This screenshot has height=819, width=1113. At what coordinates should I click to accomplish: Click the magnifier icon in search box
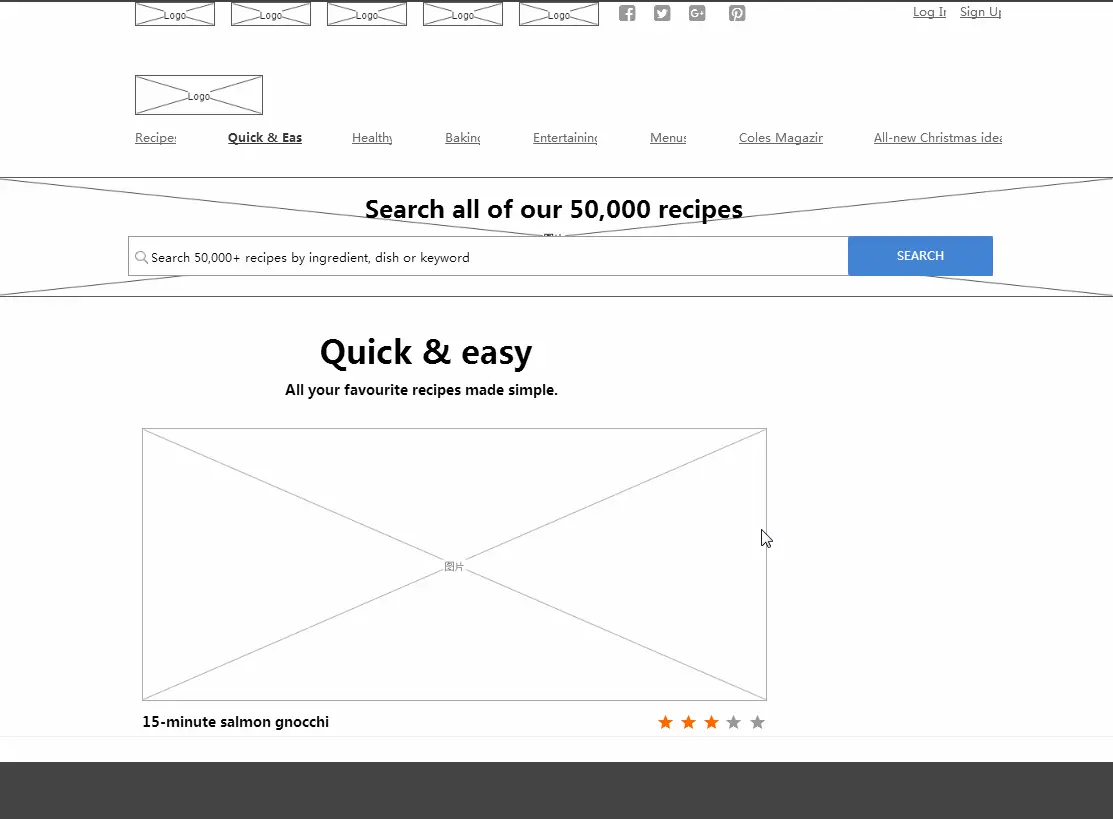click(x=141, y=257)
